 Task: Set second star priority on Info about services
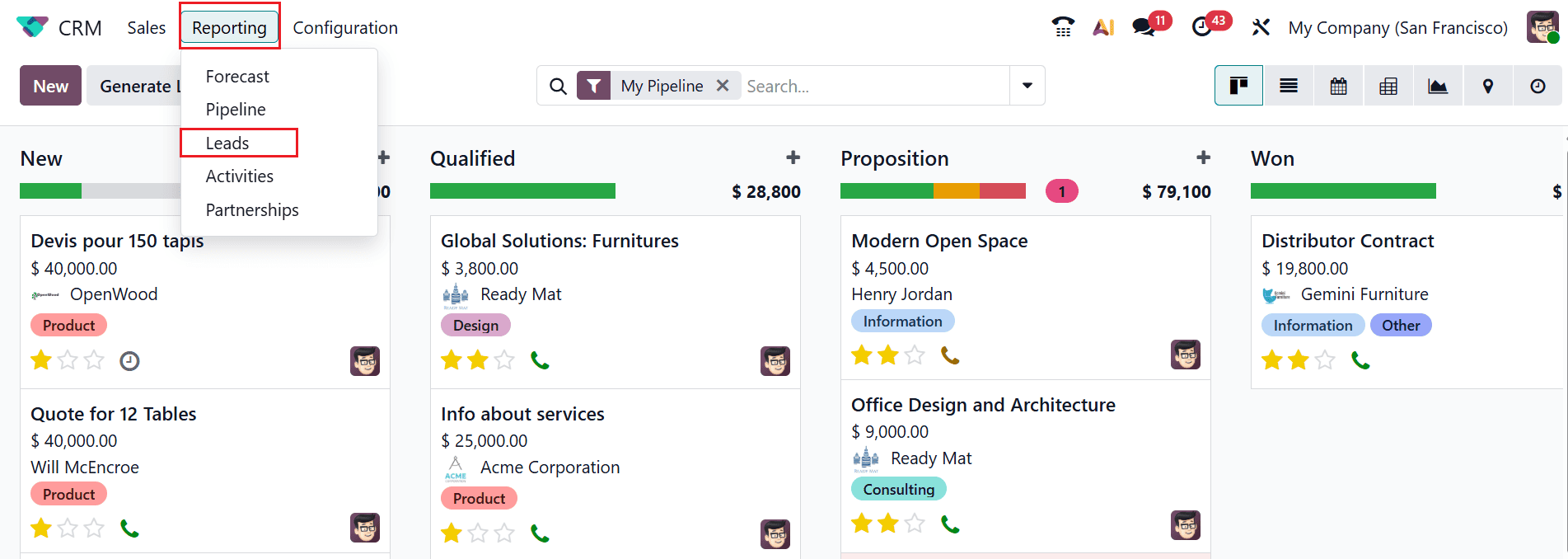[478, 533]
